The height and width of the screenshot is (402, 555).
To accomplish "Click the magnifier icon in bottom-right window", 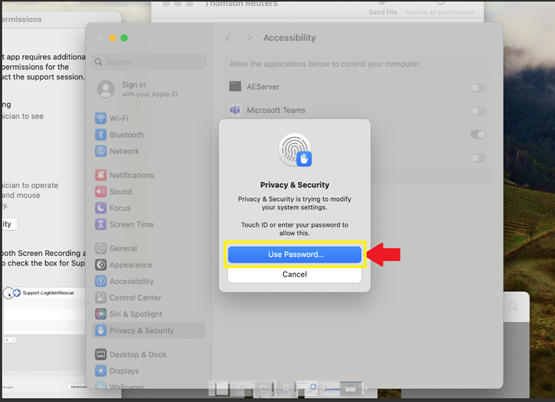I will [513, 306].
